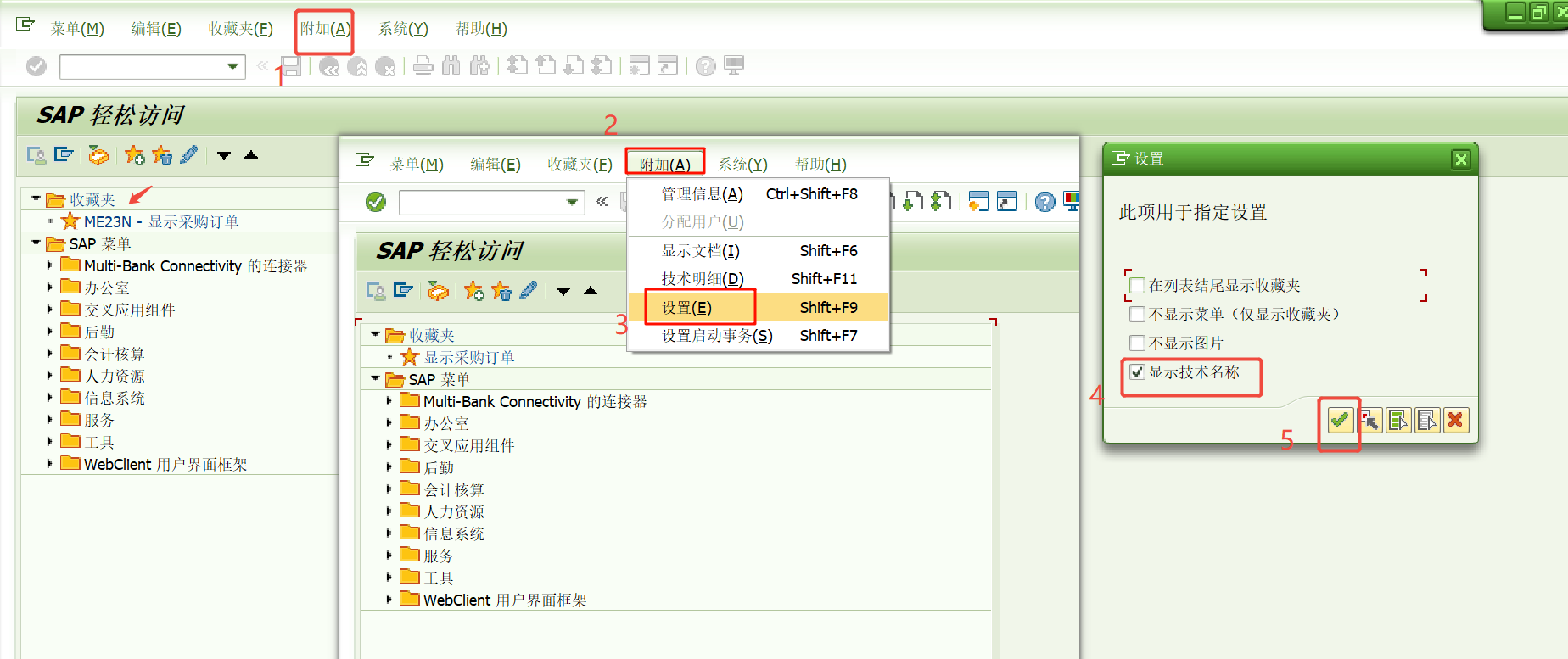Open the command field dropdown in the top toolbar
This screenshot has height=659, width=1568.
click(x=232, y=66)
